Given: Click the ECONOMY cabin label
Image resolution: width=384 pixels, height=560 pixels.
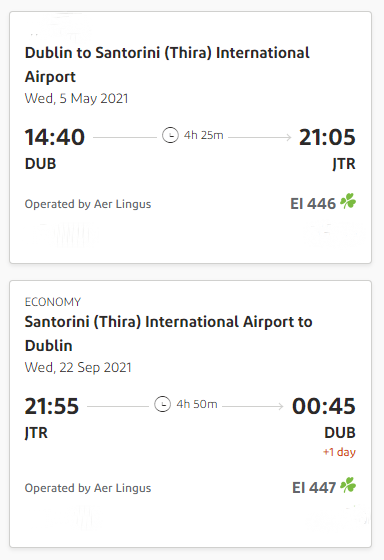Looking at the screenshot, I should [53, 302].
